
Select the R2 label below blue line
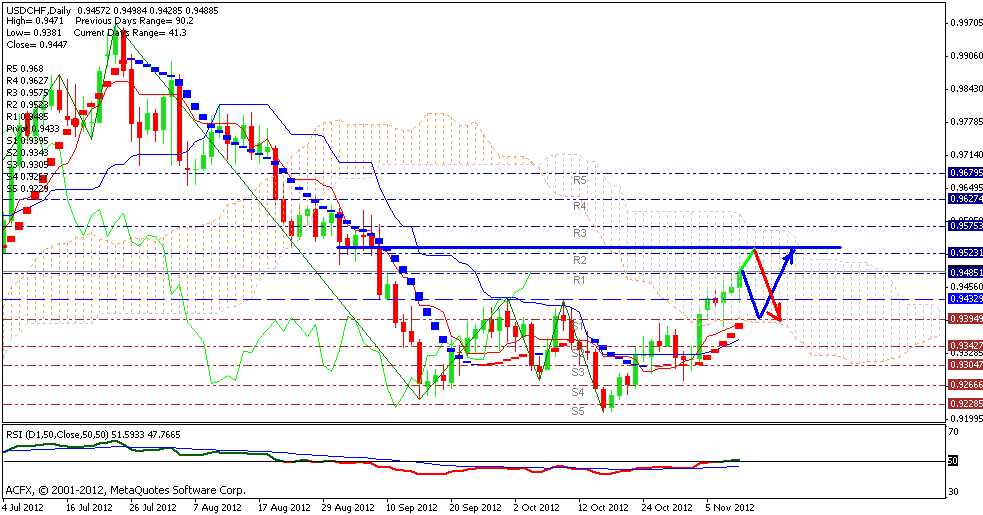click(x=579, y=260)
